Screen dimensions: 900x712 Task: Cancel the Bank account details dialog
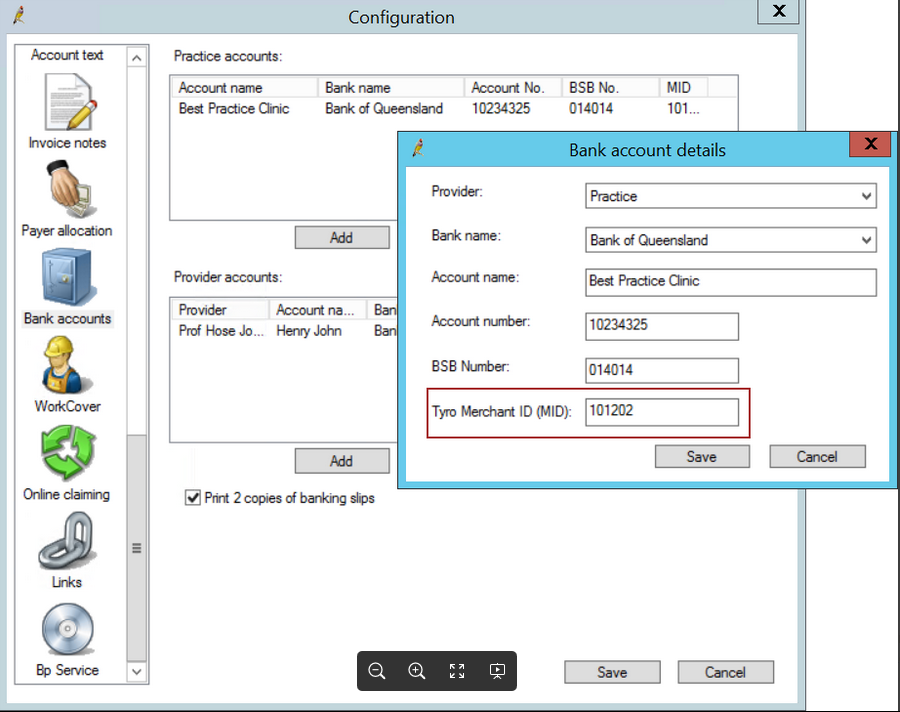[816, 456]
